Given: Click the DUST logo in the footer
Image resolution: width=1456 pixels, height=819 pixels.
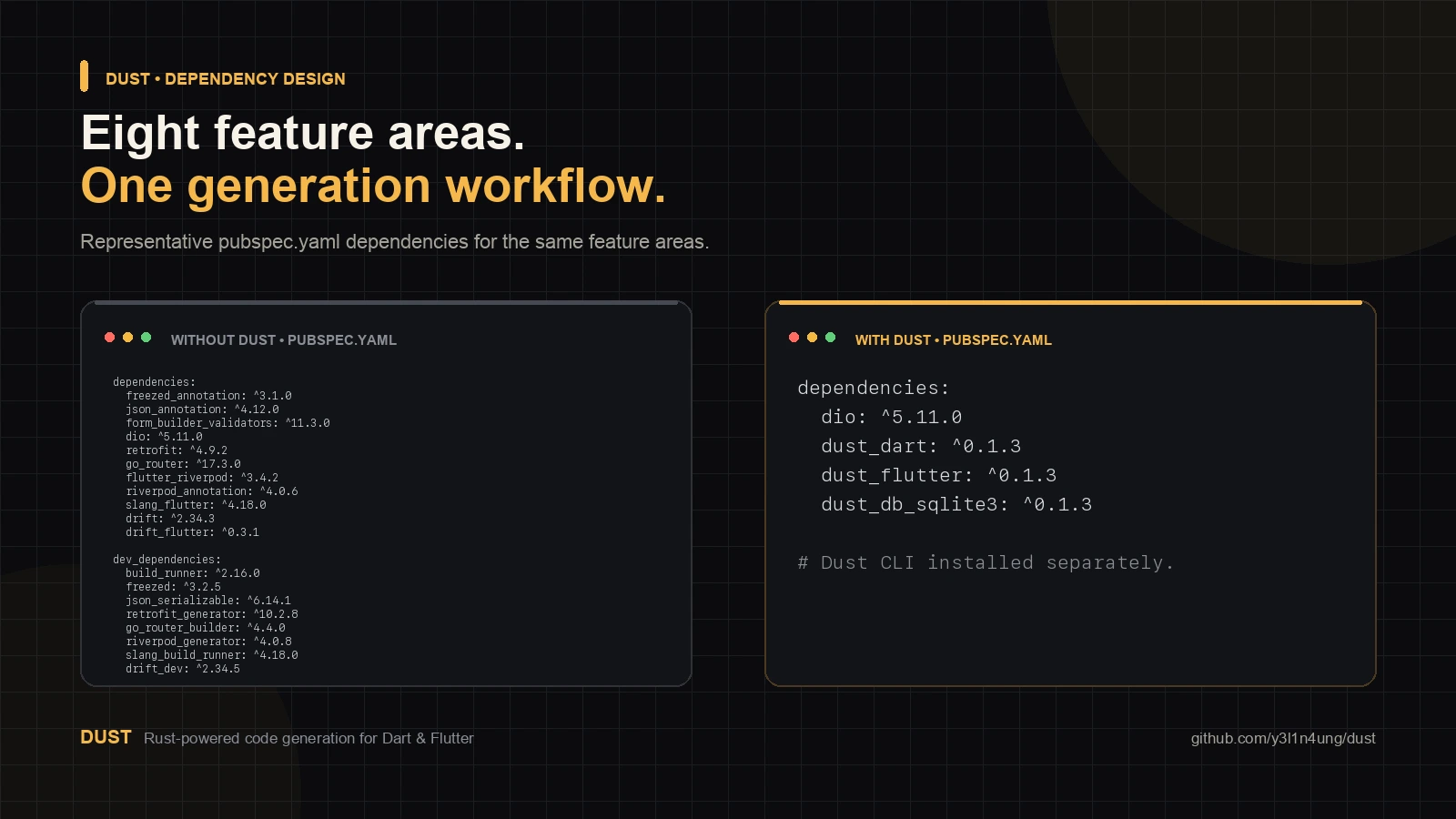Looking at the screenshot, I should pos(106,737).
